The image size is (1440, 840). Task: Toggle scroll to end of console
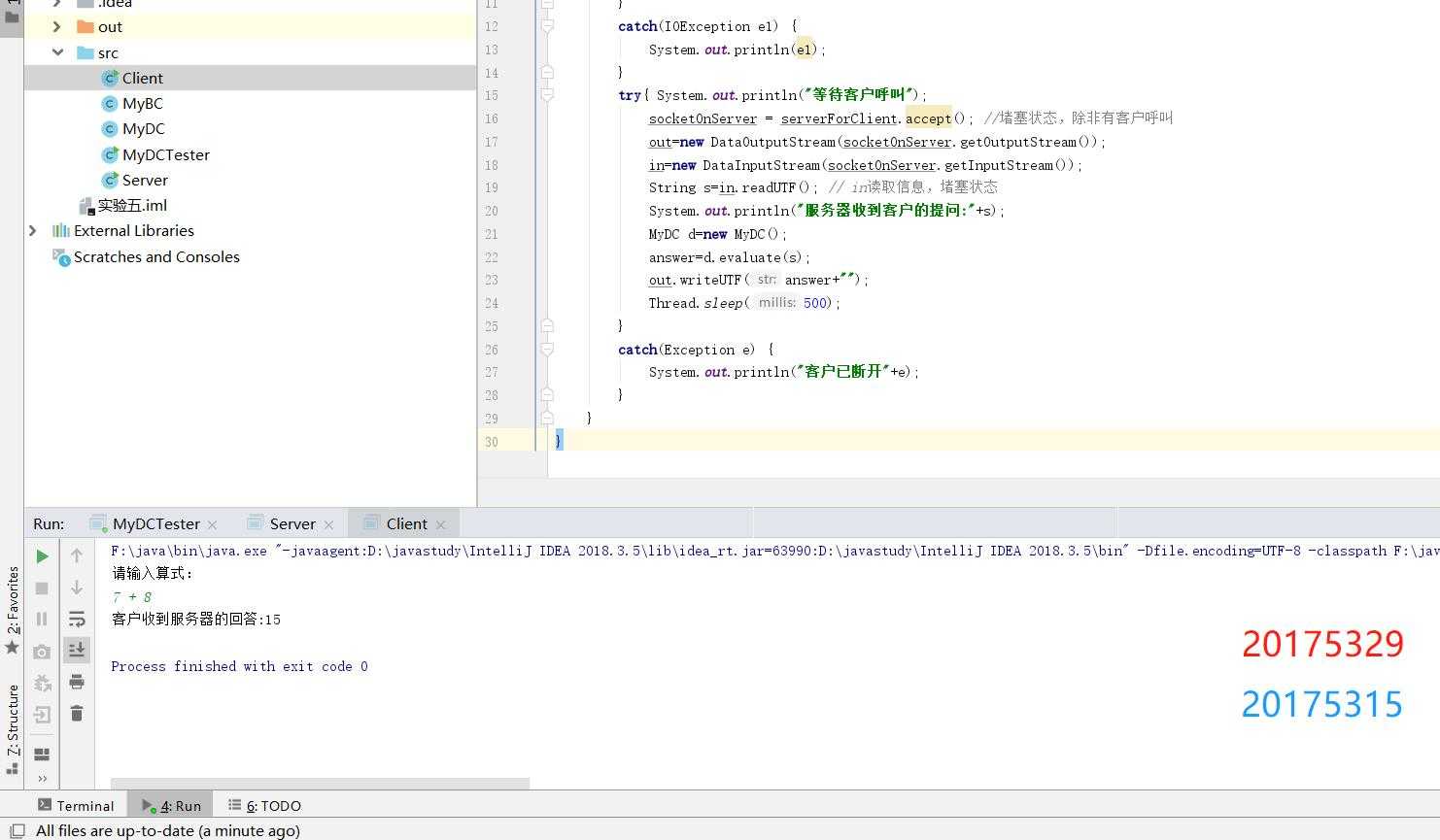point(77,650)
